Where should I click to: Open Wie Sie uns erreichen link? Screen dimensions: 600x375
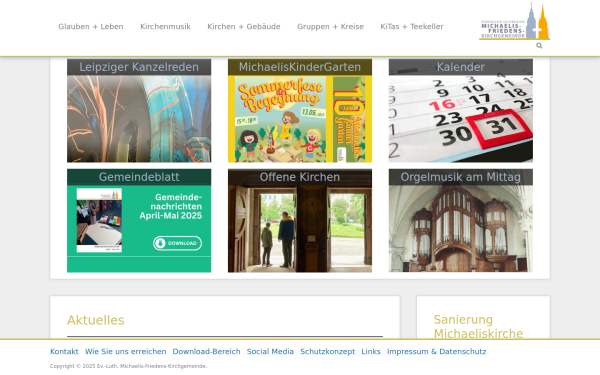(x=126, y=351)
